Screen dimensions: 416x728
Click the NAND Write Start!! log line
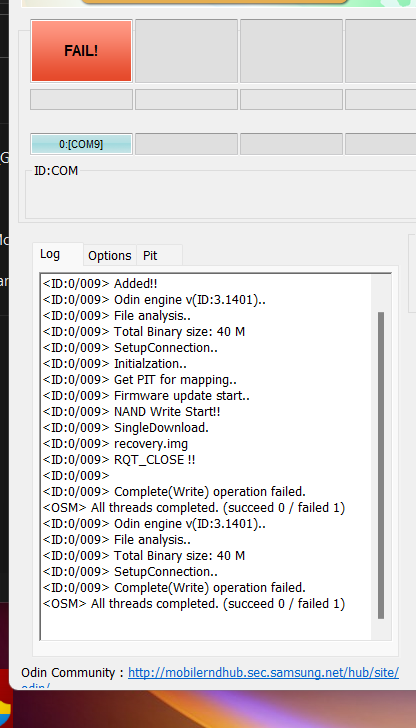point(132,412)
